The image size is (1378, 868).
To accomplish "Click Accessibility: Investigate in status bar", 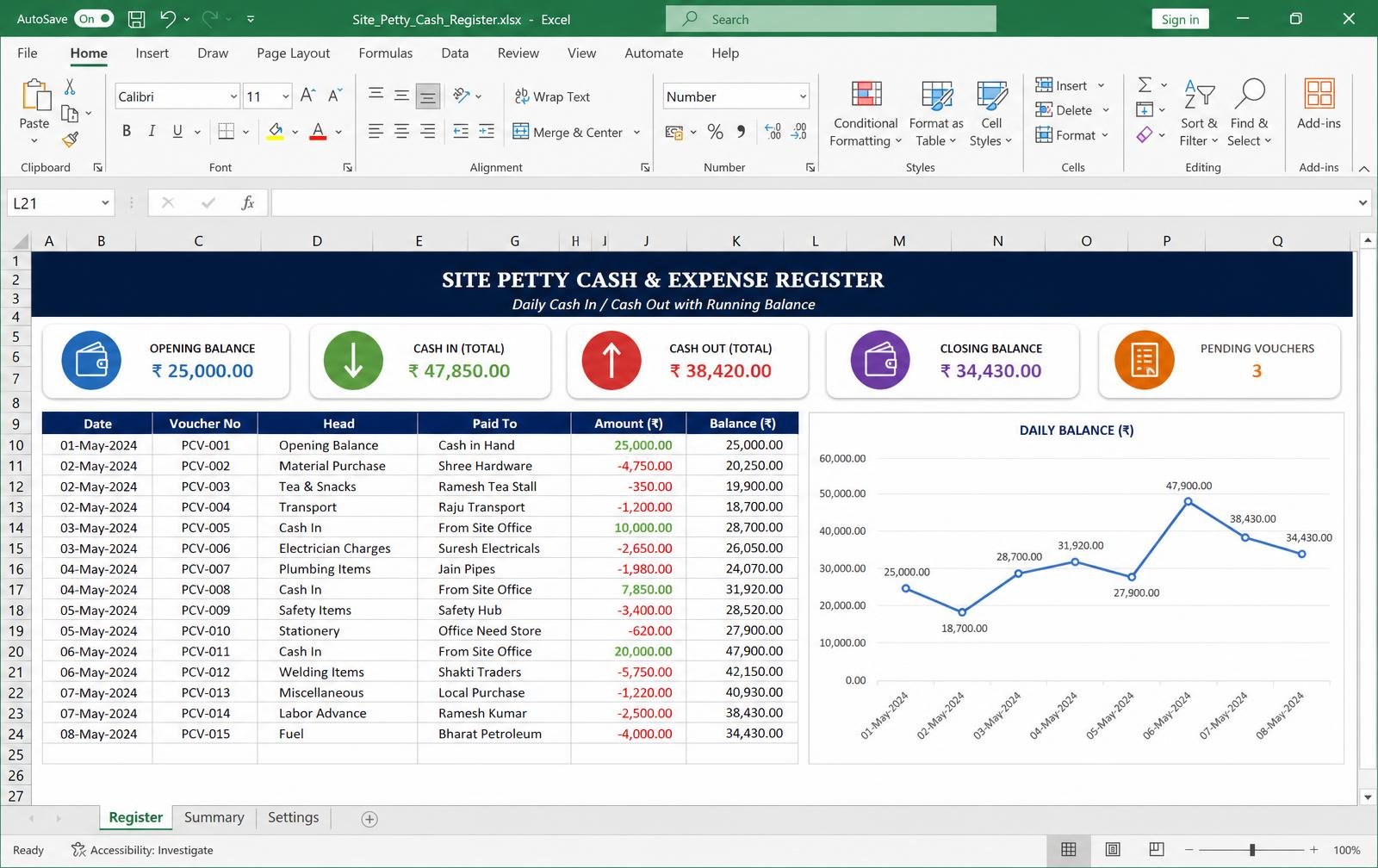I will click(x=142, y=850).
